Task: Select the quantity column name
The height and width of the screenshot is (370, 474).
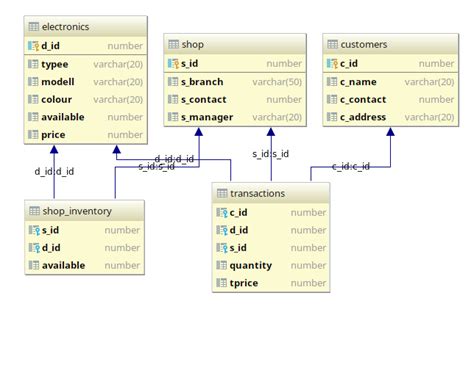Action: (x=251, y=266)
